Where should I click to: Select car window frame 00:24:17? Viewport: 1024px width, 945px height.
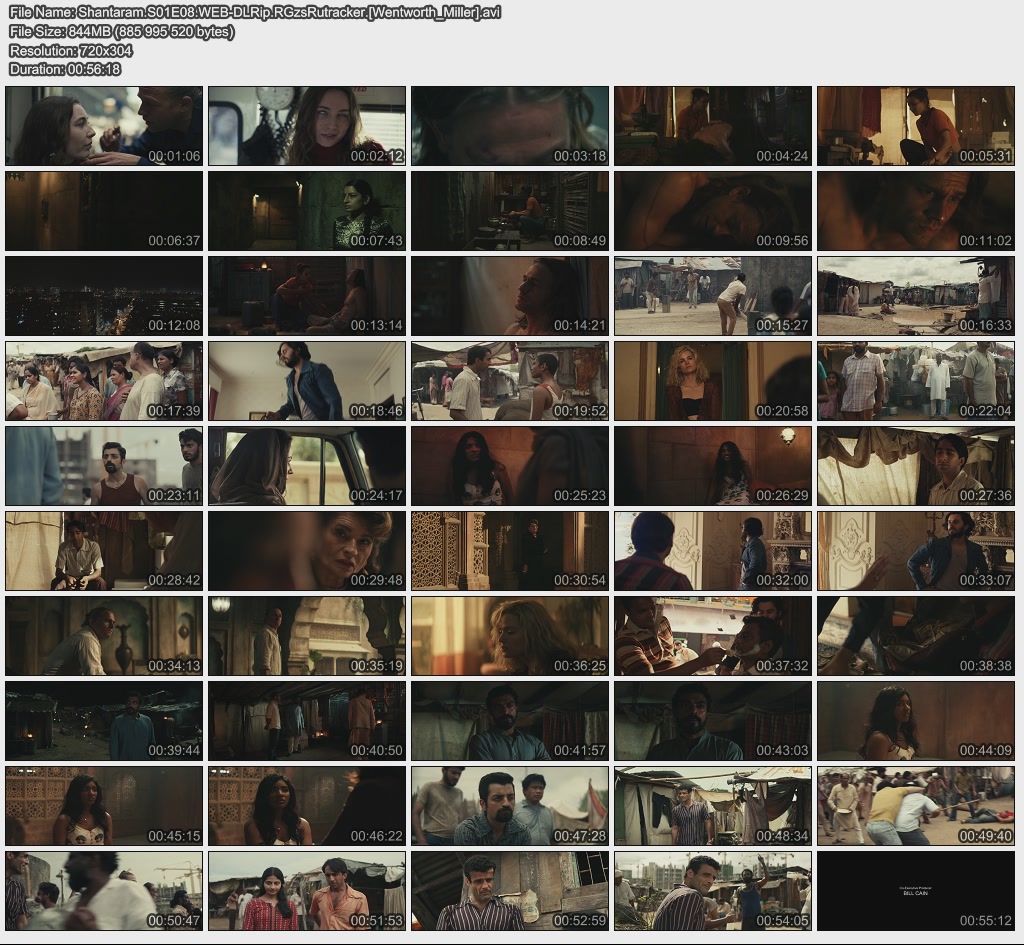(x=307, y=466)
